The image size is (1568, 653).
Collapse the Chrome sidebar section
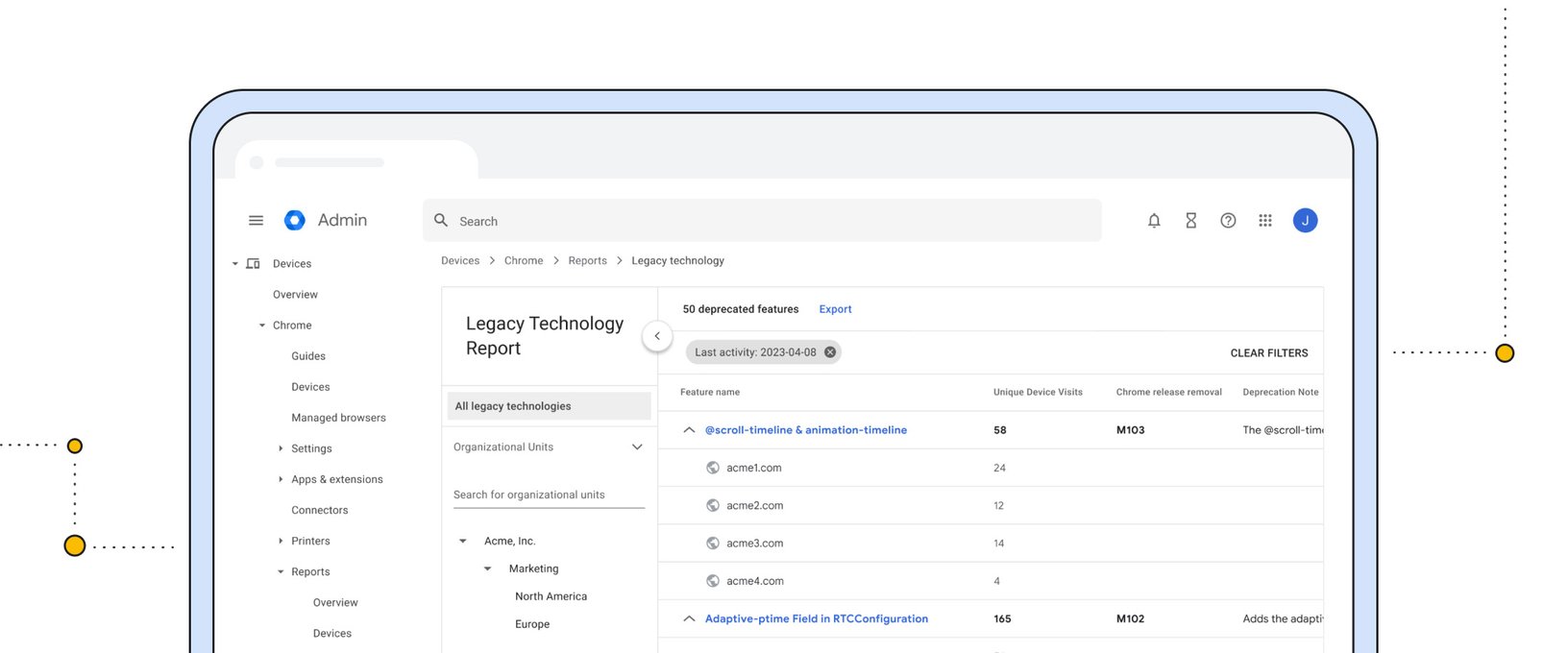tap(261, 326)
